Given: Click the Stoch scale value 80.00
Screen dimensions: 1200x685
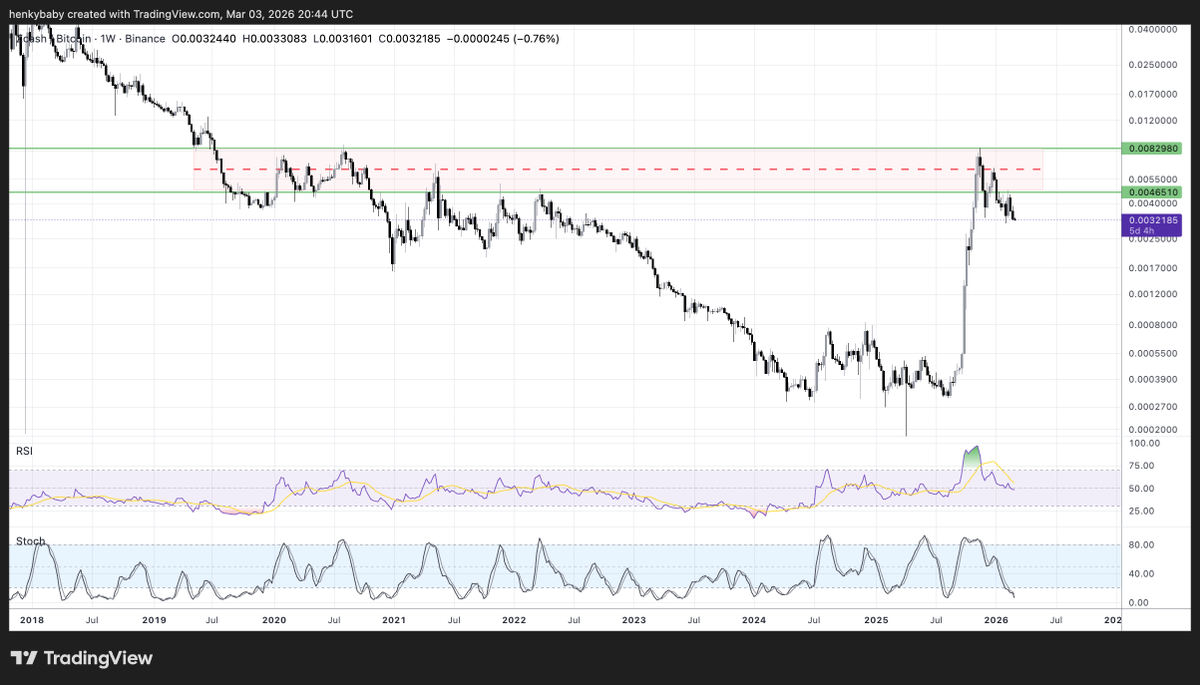Looking at the screenshot, I should 1143,545.
